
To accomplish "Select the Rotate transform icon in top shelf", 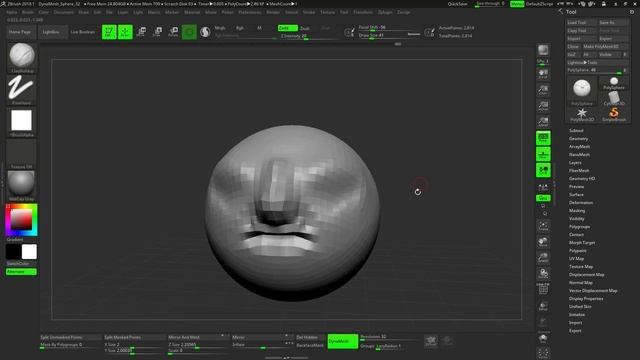I will point(173,31).
